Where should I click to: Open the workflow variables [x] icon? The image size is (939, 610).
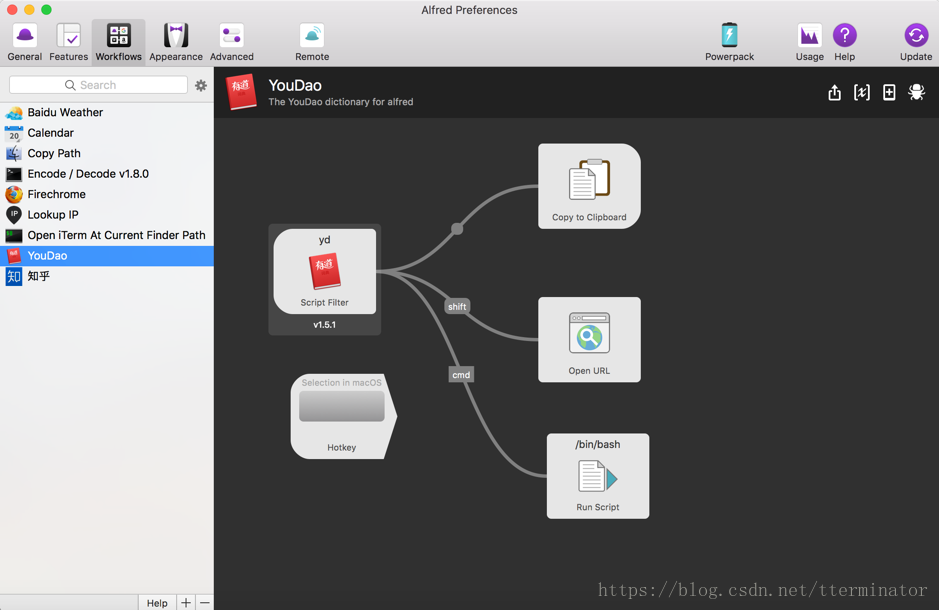pos(861,92)
